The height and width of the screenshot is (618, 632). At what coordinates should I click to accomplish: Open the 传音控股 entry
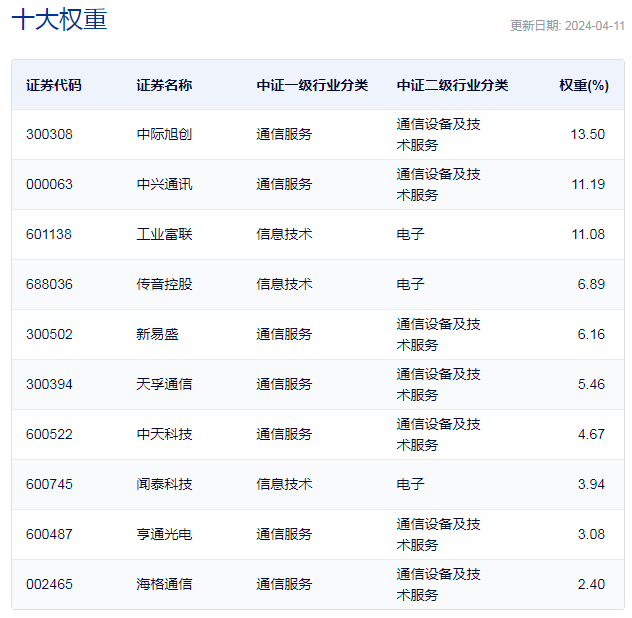[164, 284]
